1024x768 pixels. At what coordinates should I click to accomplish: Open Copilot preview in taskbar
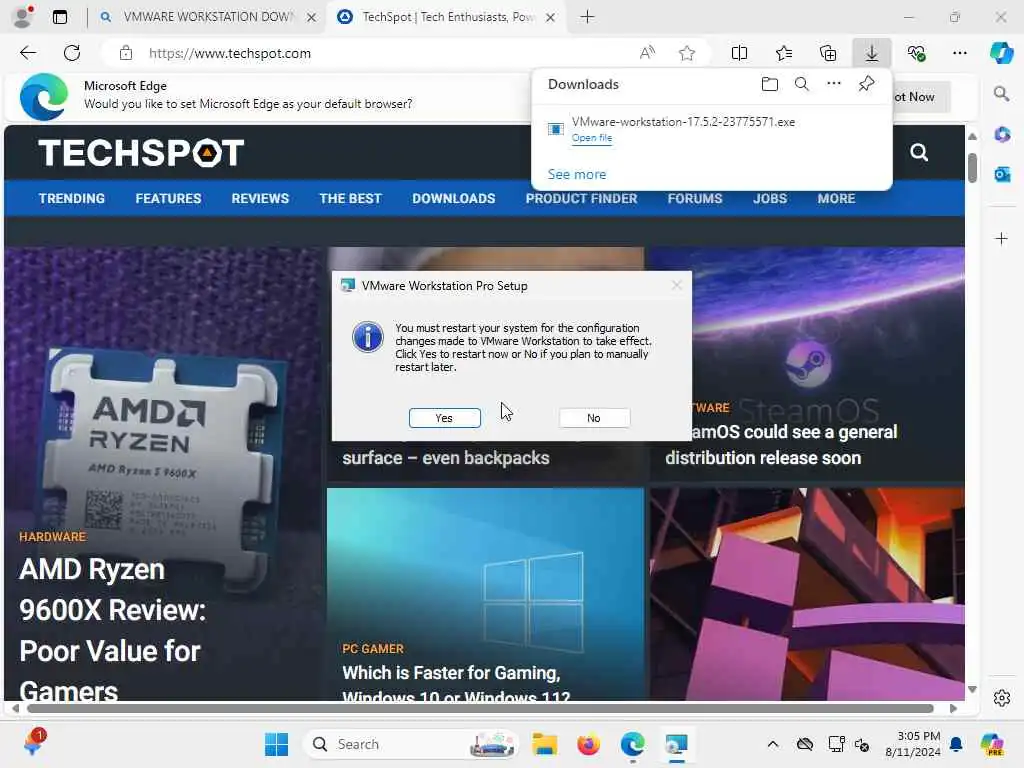(991, 744)
